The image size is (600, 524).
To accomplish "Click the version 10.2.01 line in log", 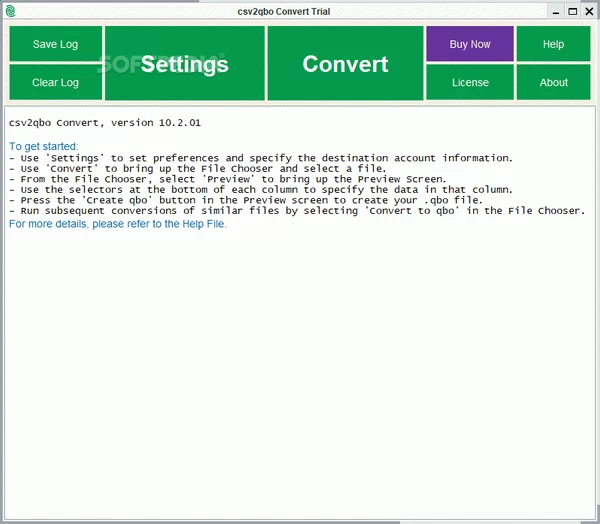I will tap(105, 122).
